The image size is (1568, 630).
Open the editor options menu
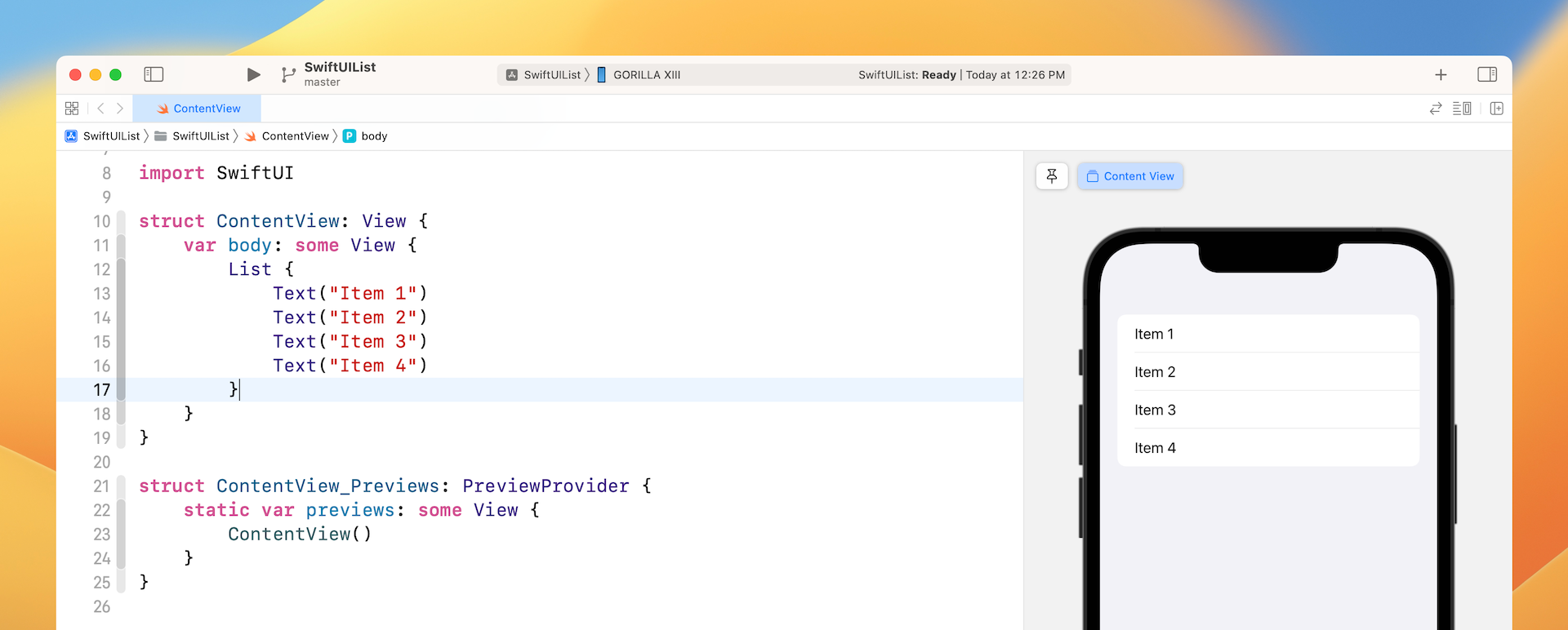tap(1461, 109)
